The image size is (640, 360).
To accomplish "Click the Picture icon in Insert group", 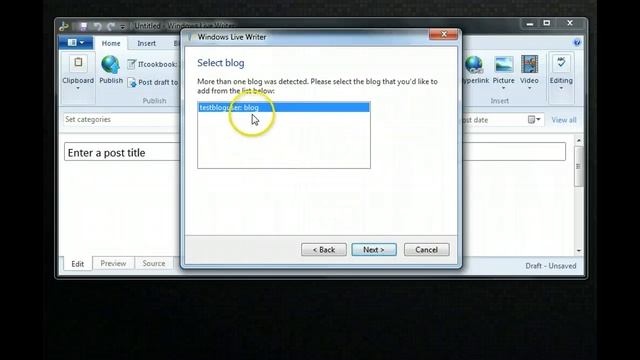I will click(503, 64).
